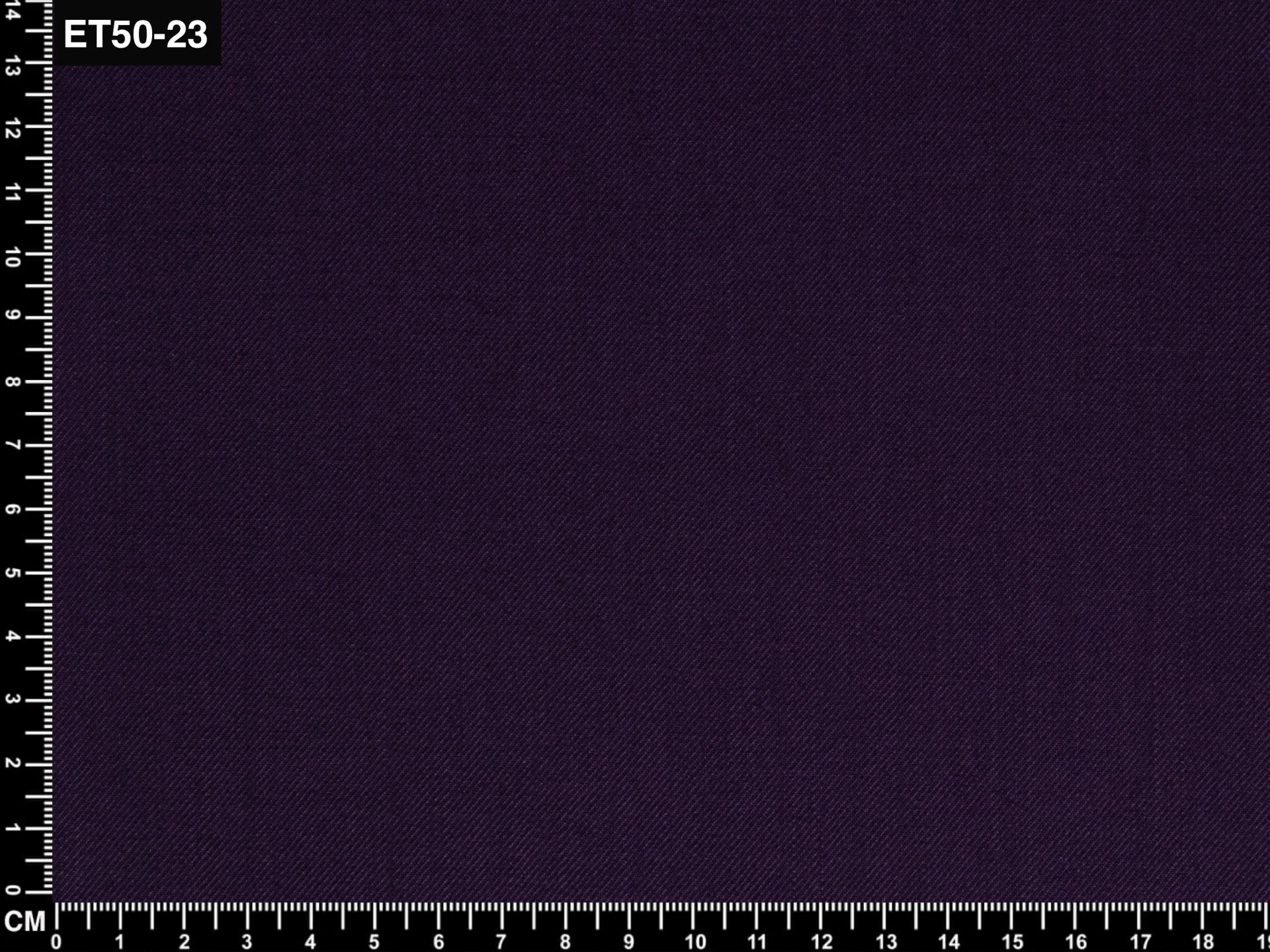Image resolution: width=1270 pixels, height=952 pixels.
Task: Click the 15 mark on horizontal ruler
Action: coord(1013,942)
